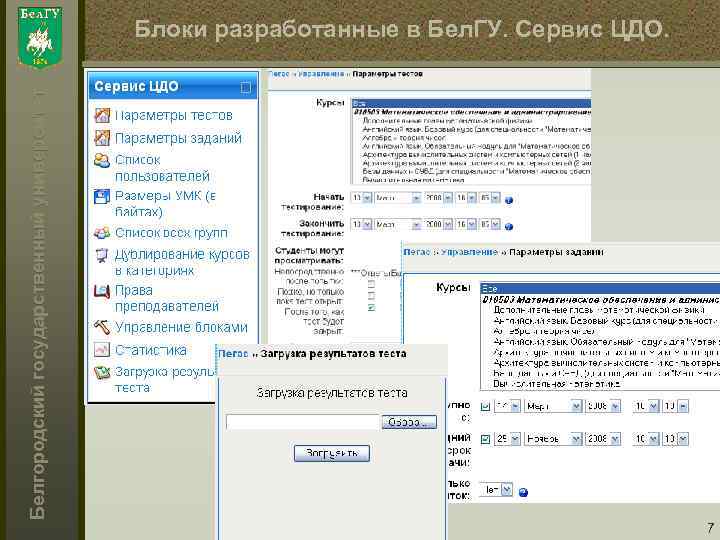Viewport: 720px width, 540px height.
Task: Click the Дублирование курсов icon
Action: coord(102,255)
